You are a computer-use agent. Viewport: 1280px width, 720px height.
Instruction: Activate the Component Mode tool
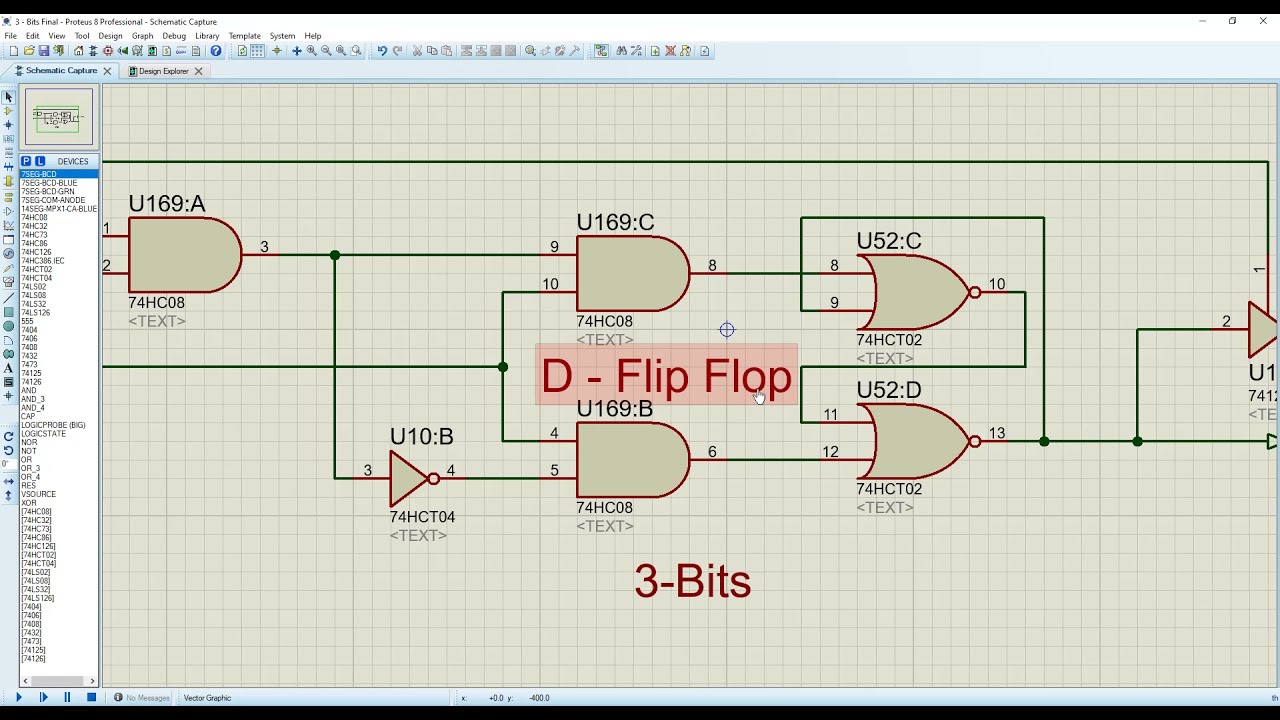pyautogui.click(x=9, y=110)
